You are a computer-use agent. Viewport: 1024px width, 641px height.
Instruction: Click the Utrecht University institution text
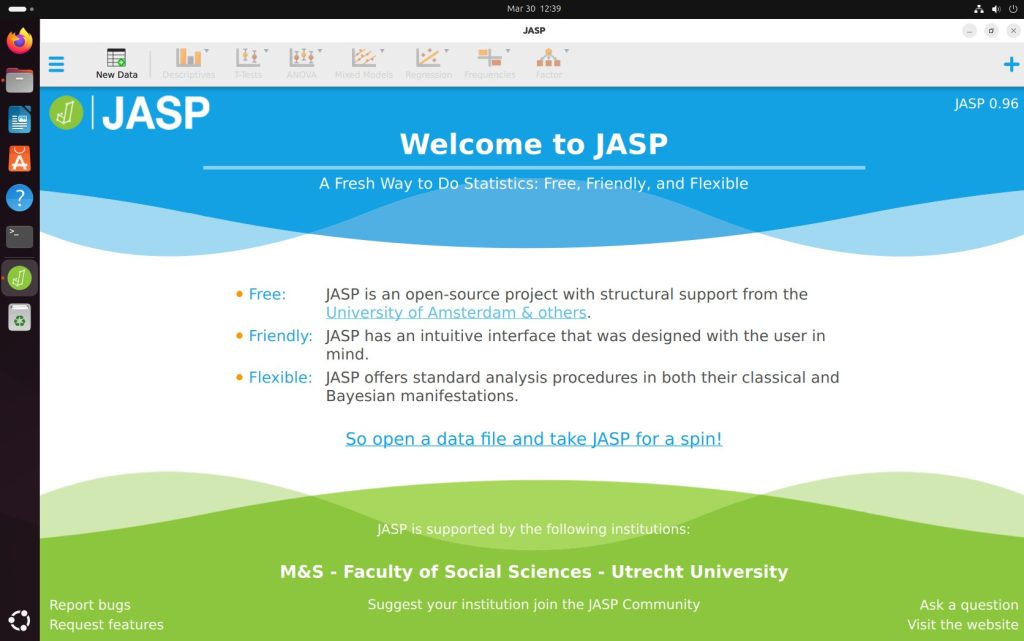tap(534, 572)
